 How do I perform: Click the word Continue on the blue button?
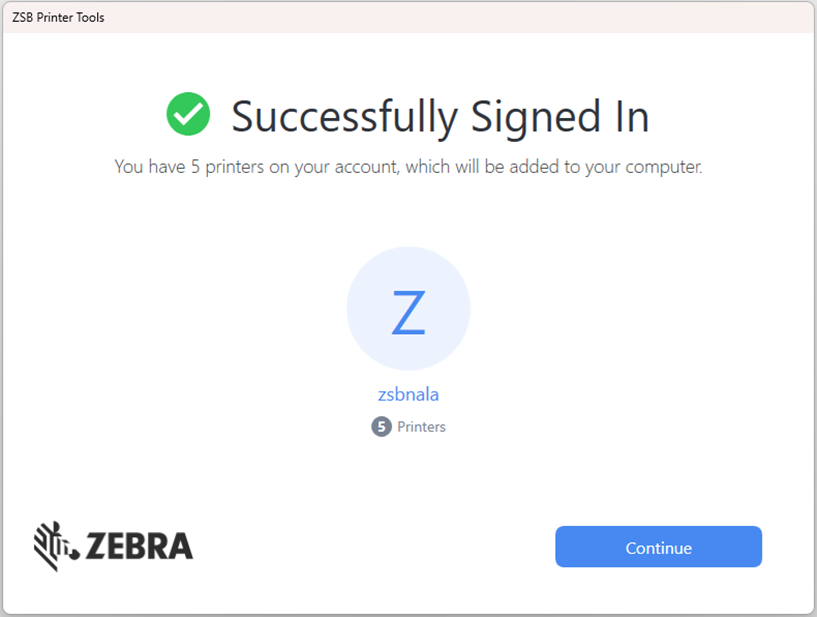click(x=657, y=547)
